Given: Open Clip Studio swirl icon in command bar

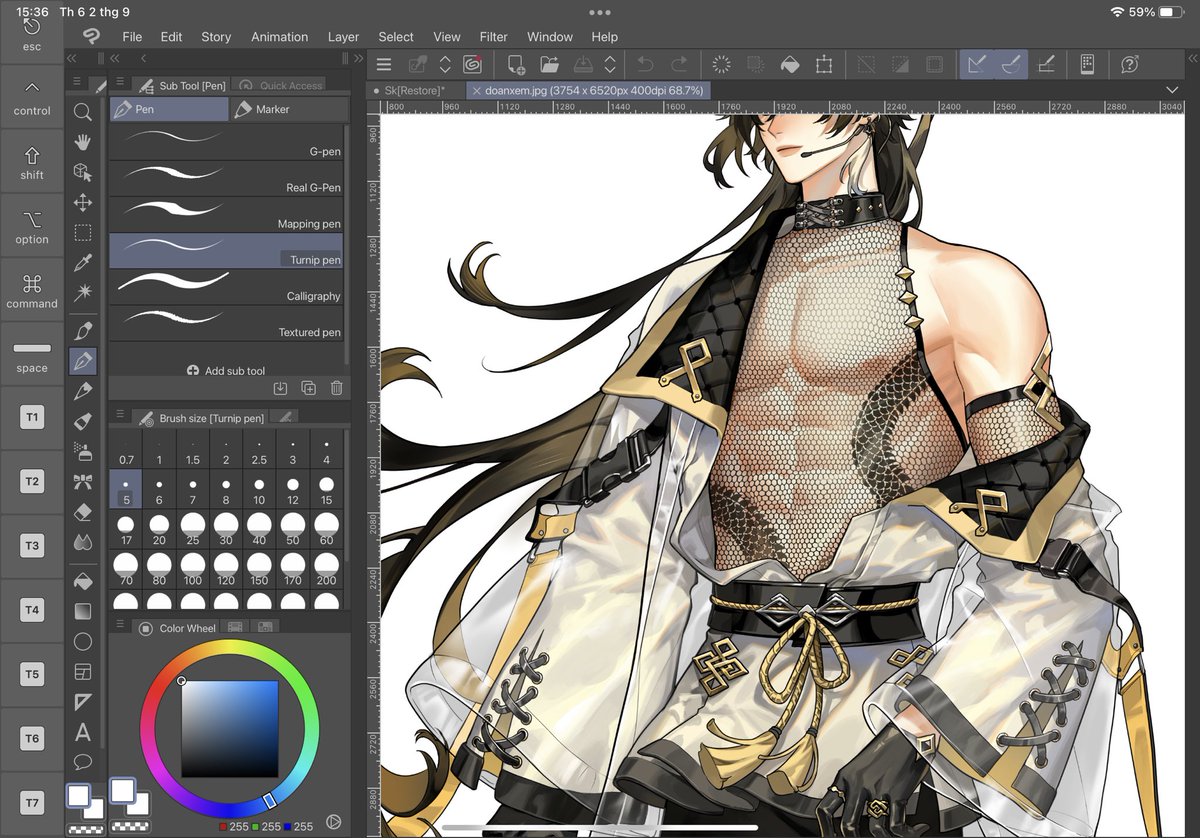Looking at the screenshot, I should point(473,64).
